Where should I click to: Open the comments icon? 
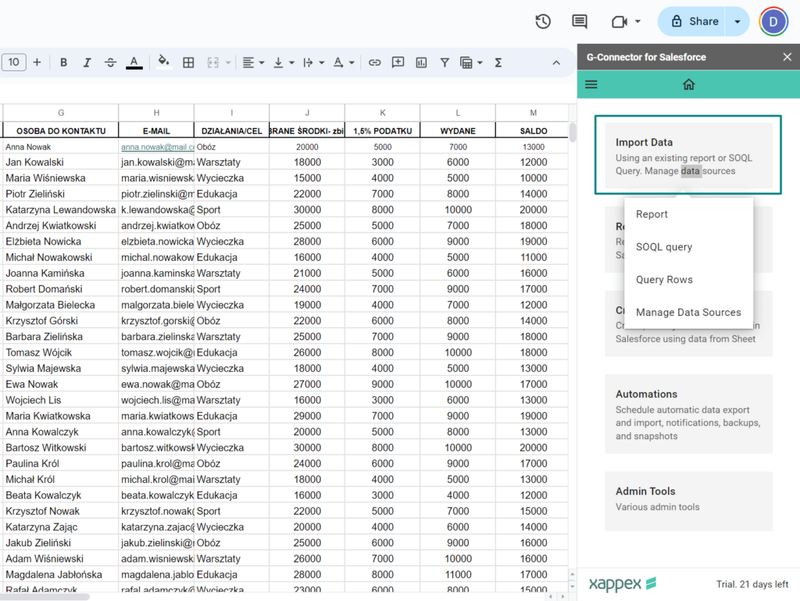click(x=580, y=21)
